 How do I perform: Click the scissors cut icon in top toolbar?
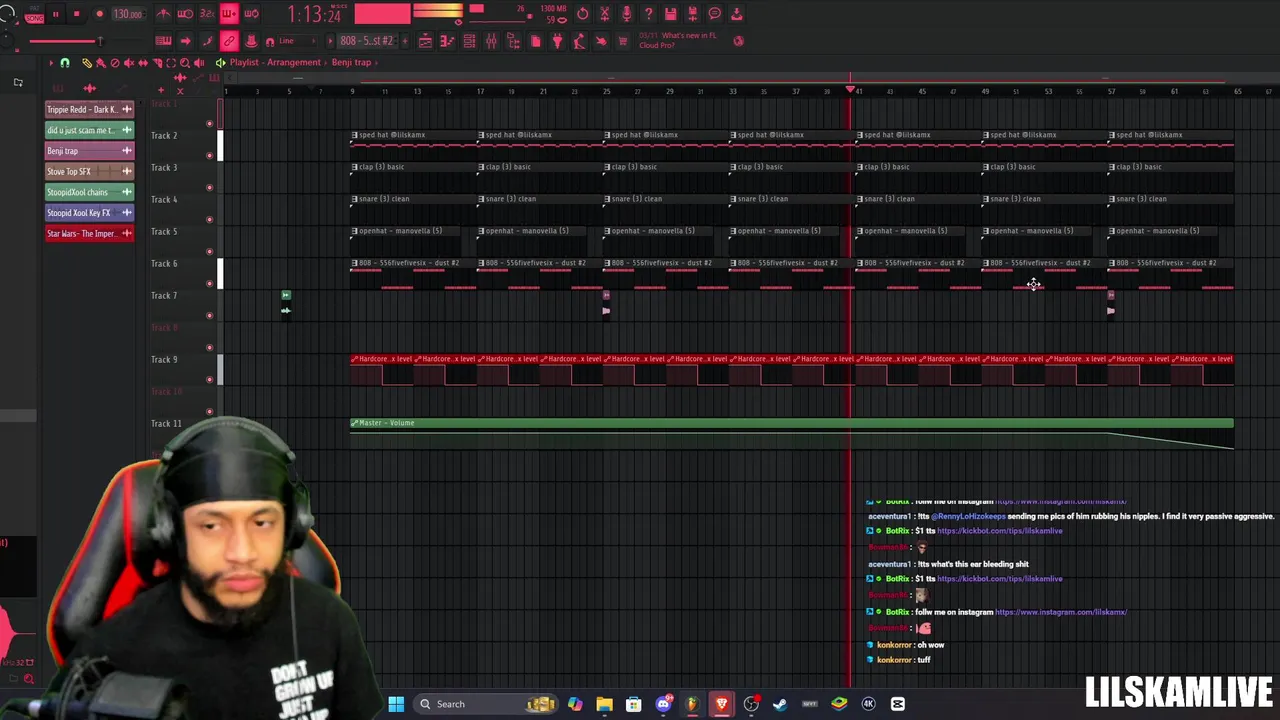point(605,14)
